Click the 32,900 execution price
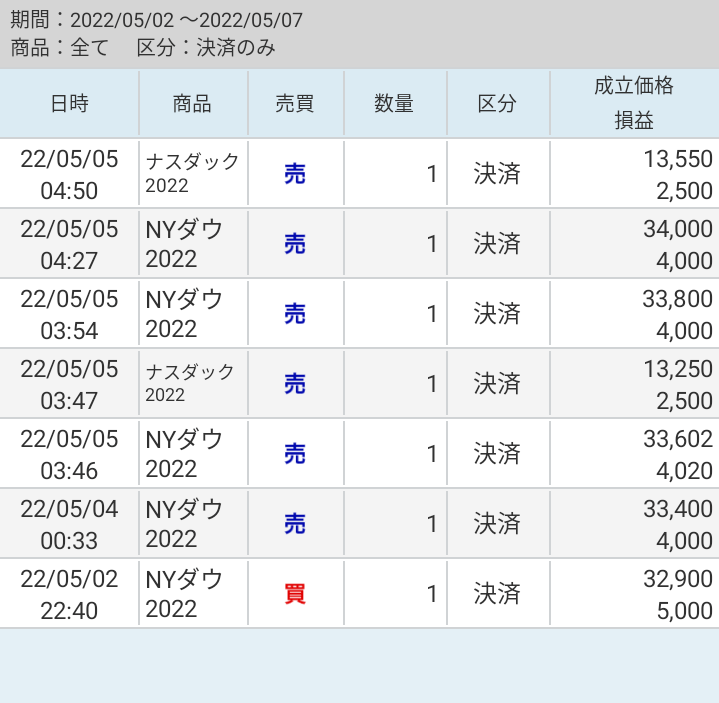The height and width of the screenshot is (703, 719). [677, 579]
